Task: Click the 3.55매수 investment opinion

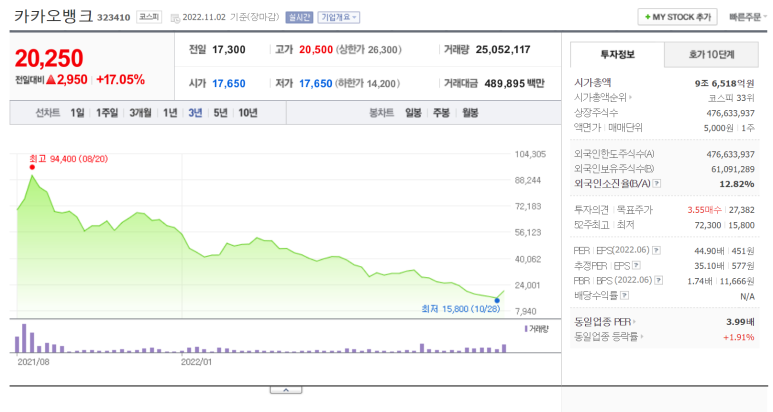Action: pos(704,210)
